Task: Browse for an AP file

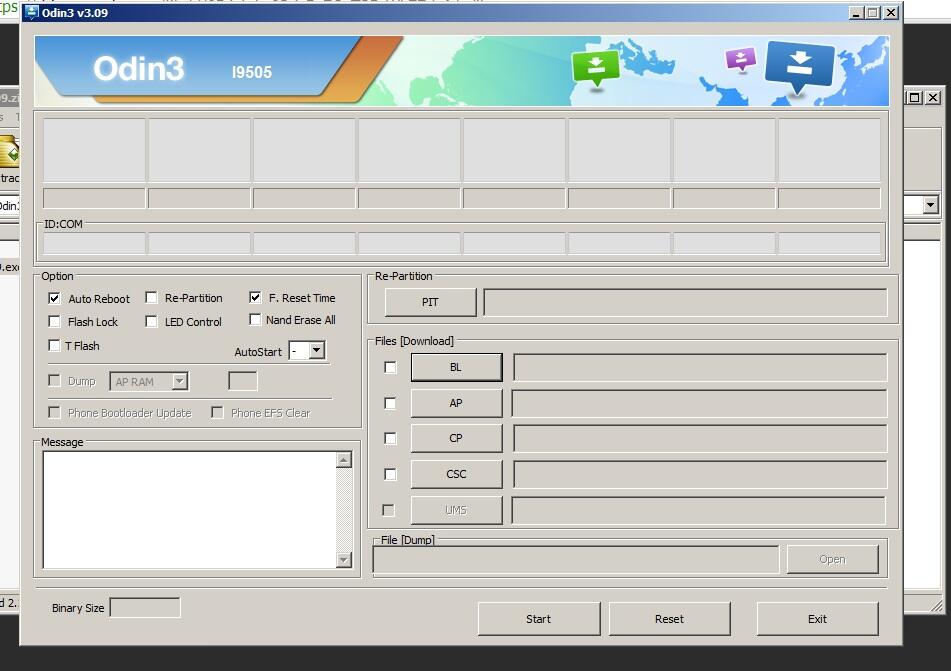Action: pos(456,403)
